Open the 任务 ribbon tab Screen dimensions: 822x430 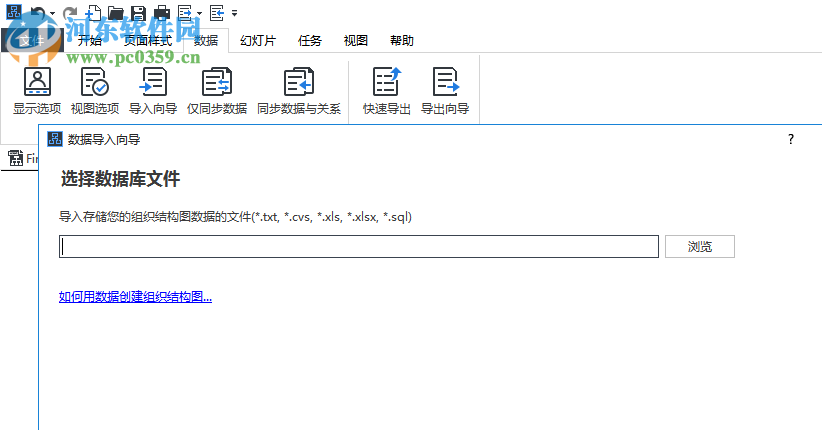tap(309, 40)
